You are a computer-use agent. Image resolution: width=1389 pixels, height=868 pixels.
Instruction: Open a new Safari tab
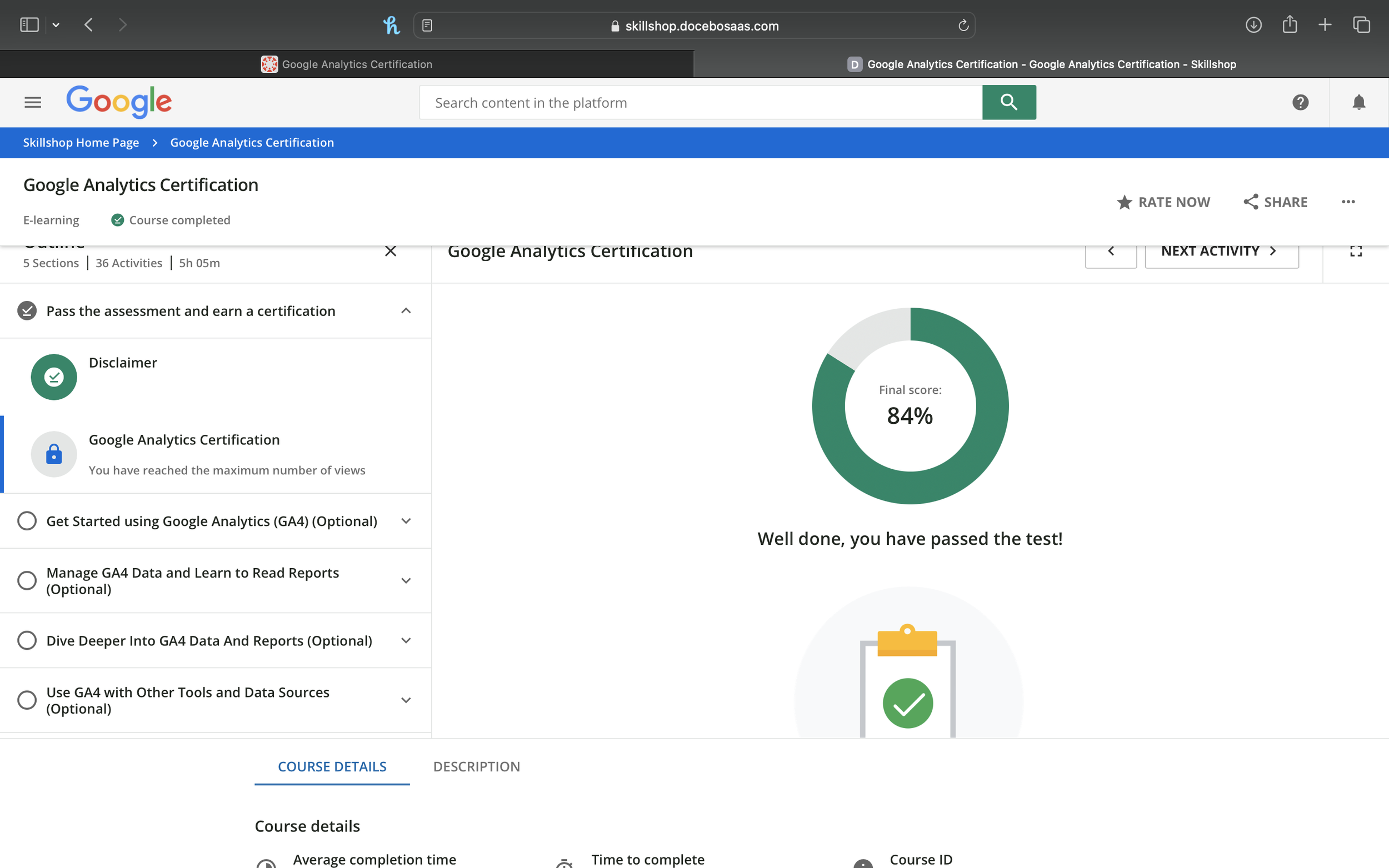coord(1325,24)
